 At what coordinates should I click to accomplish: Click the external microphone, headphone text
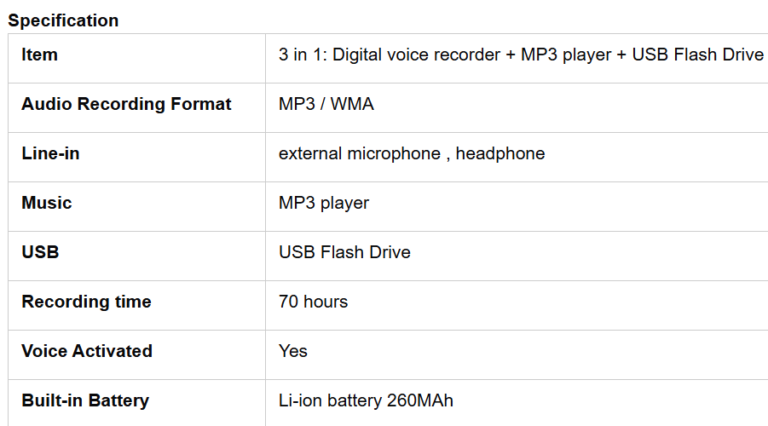click(x=411, y=153)
